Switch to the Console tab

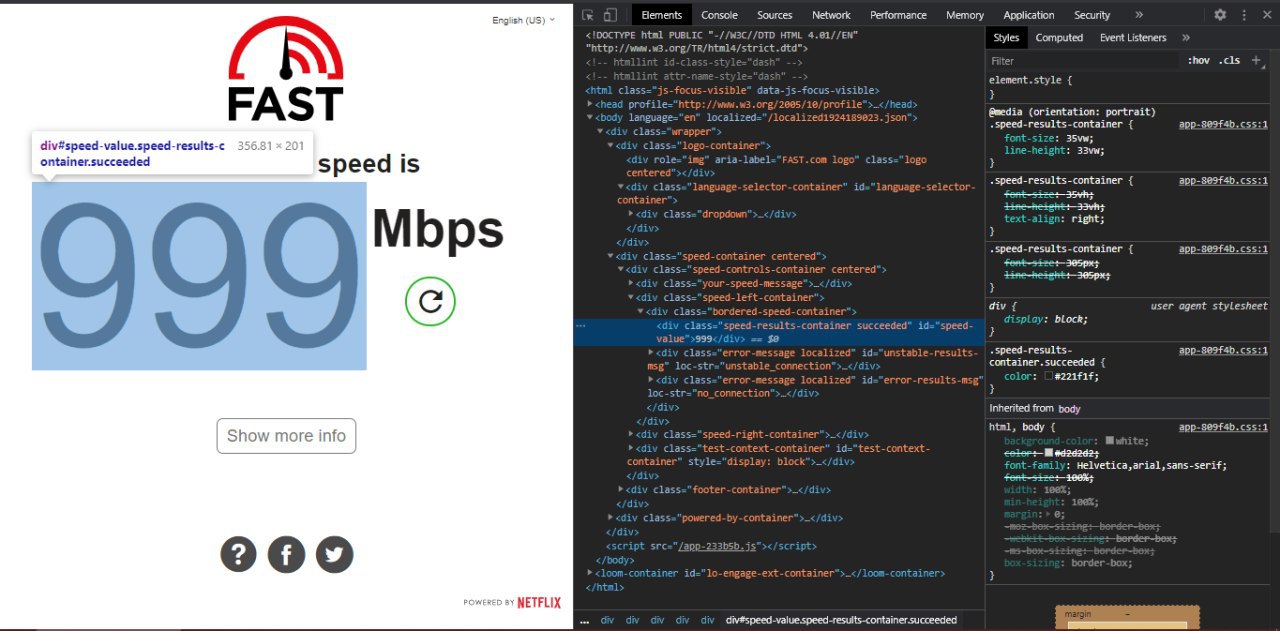click(x=719, y=15)
